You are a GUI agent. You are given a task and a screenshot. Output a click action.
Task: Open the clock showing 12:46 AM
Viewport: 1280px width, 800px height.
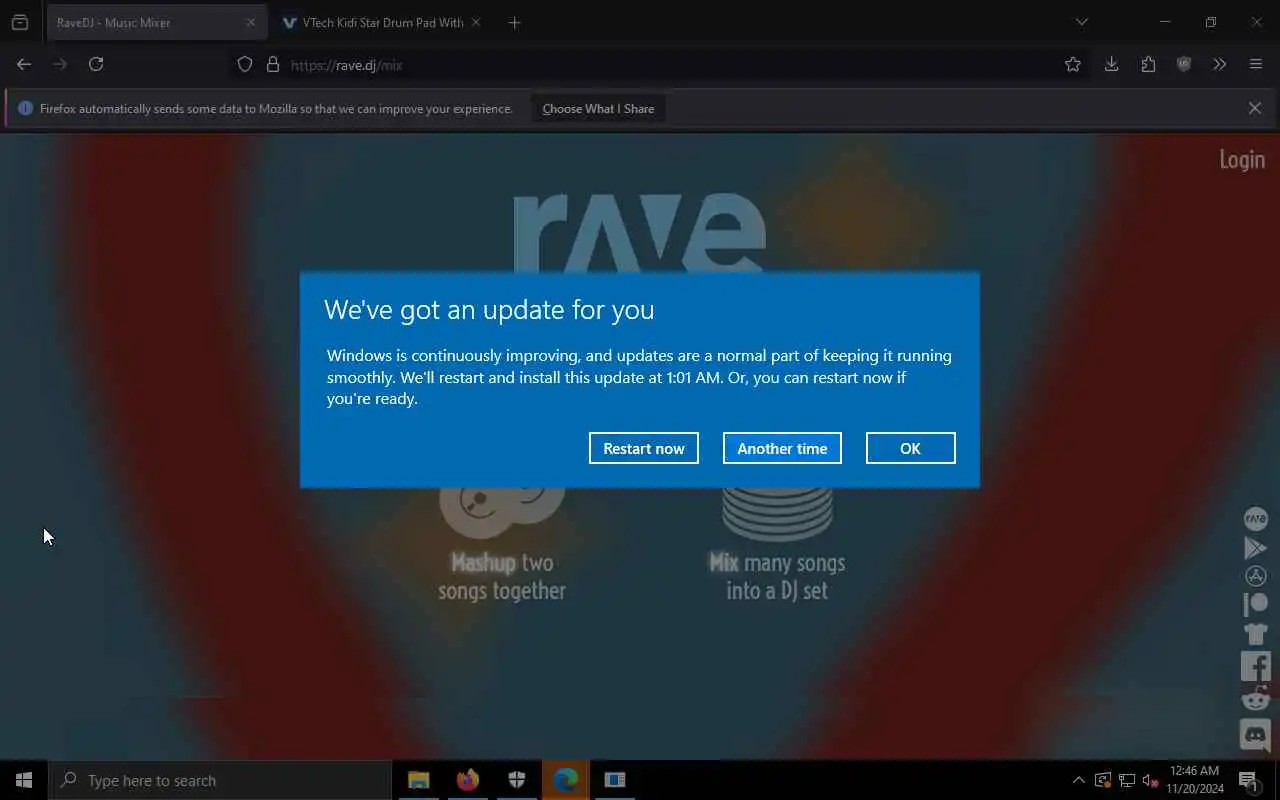(x=1194, y=780)
